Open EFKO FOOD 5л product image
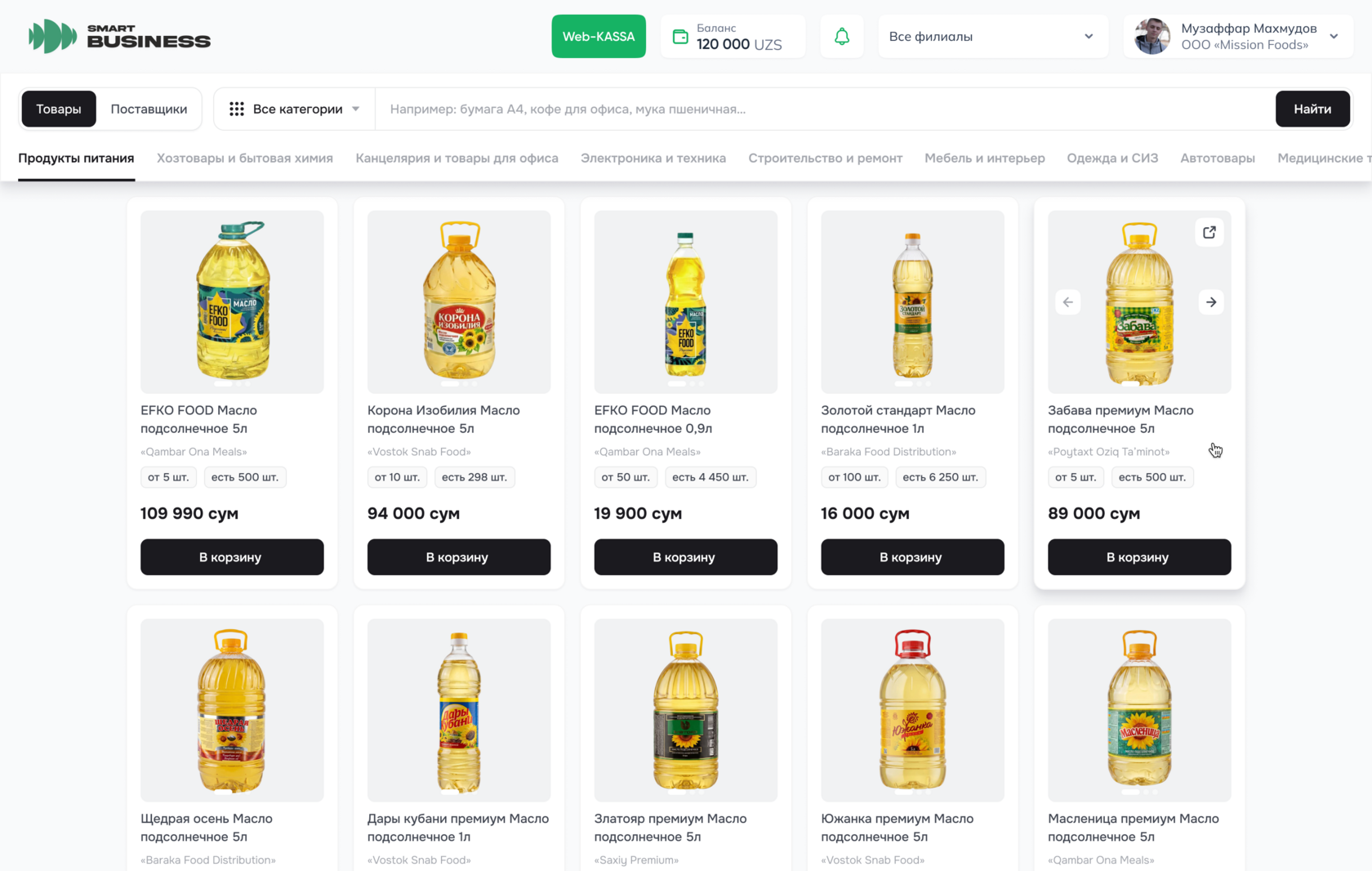This screenshot has width=1372, height=871. click(x=232, y=301)
